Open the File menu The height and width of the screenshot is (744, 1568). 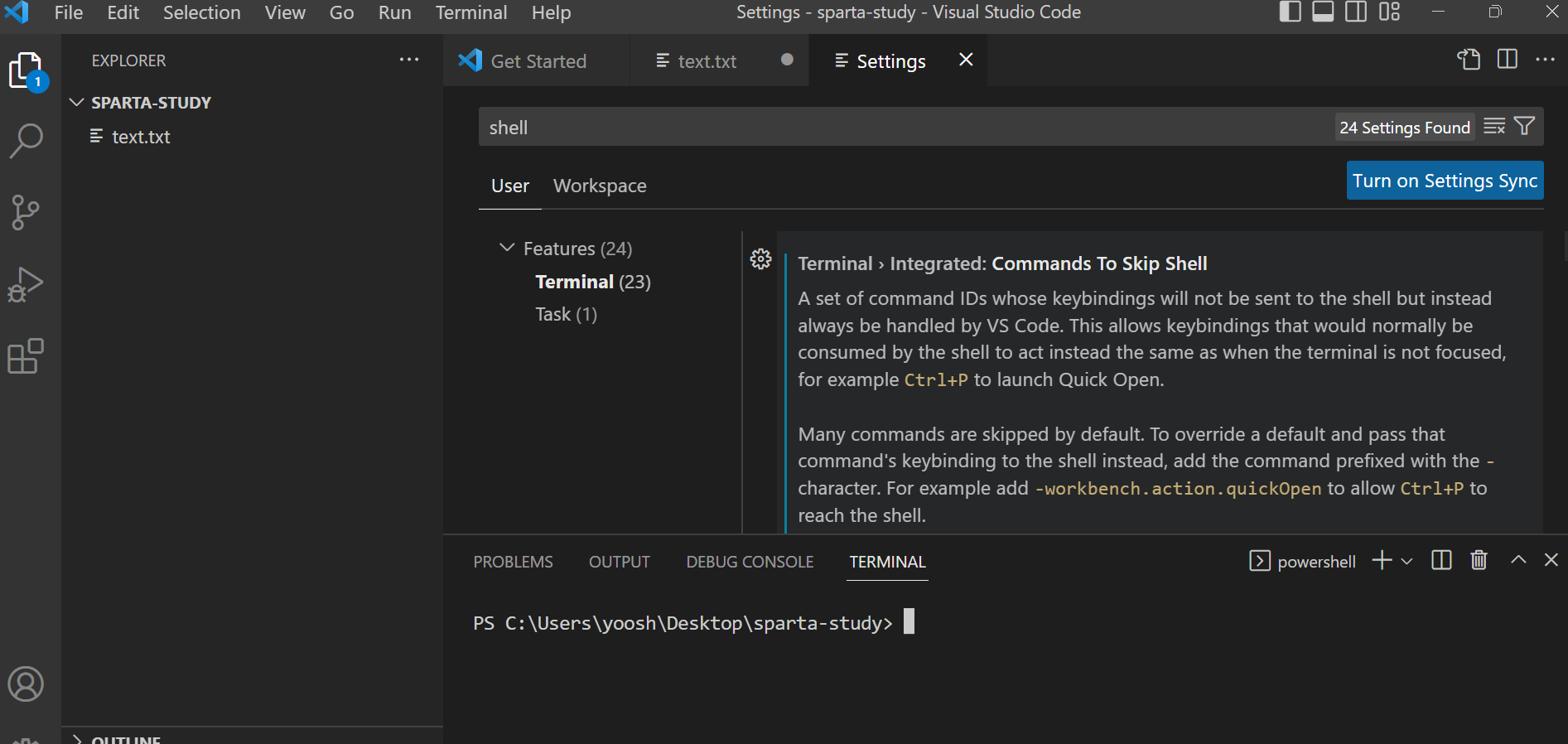[x=69, y=12]
